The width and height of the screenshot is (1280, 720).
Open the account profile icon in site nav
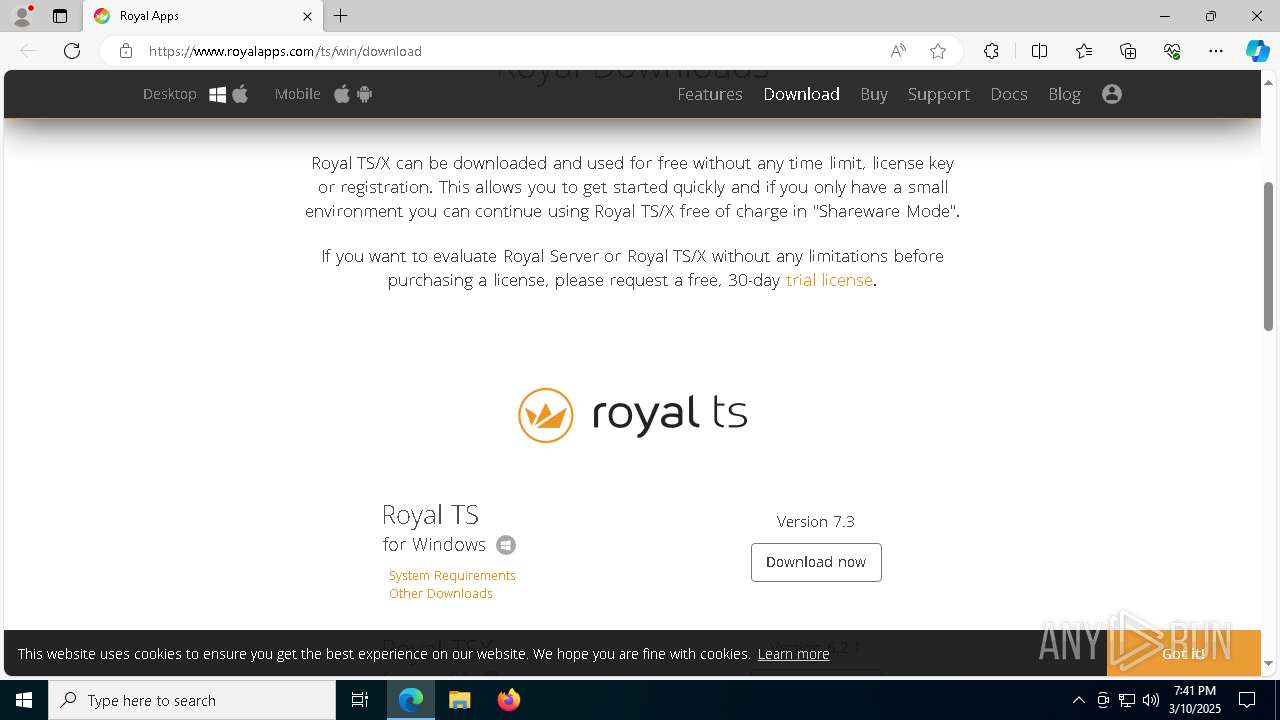point(1112,94)
